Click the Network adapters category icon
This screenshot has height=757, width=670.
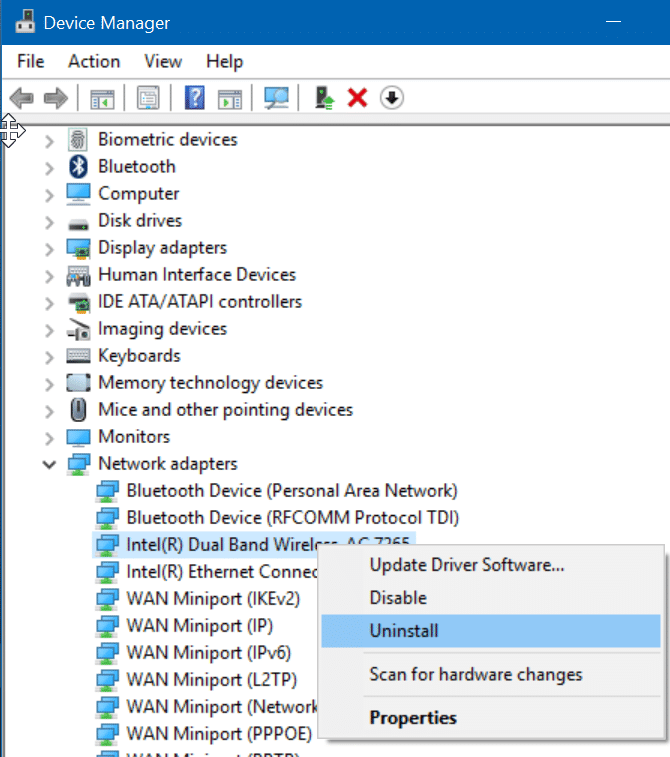tap(78, 464)
